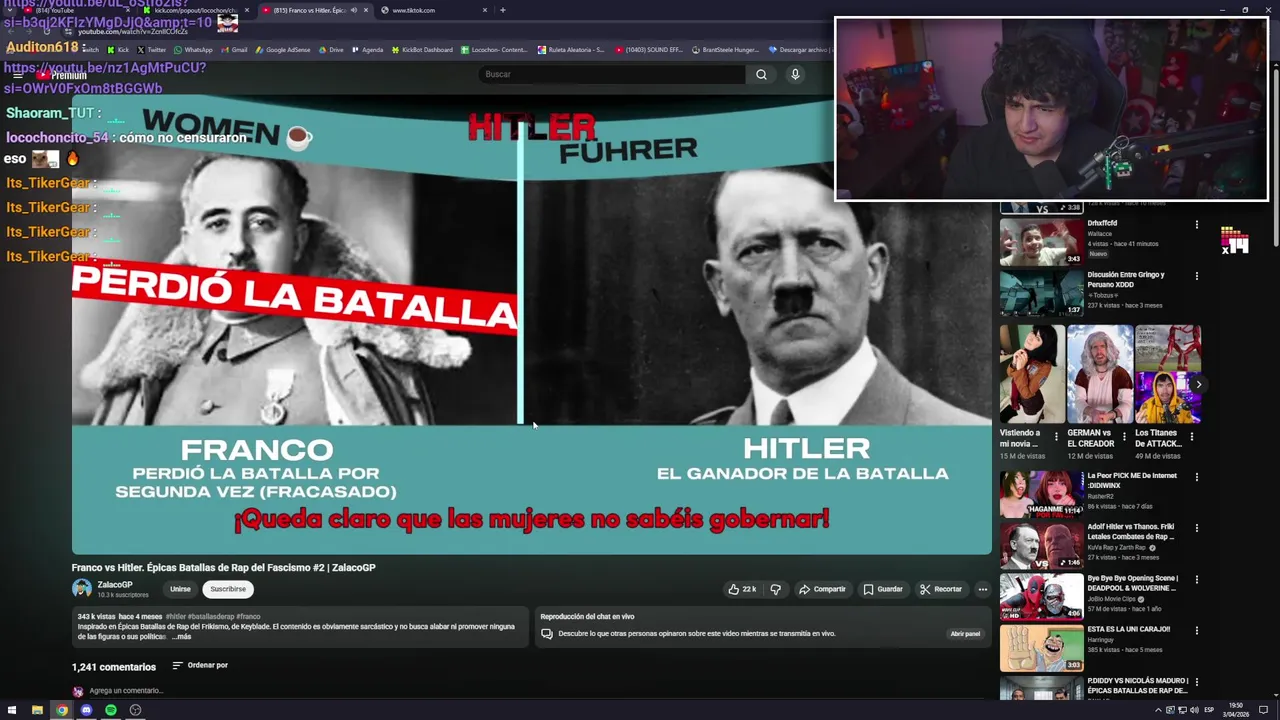Open the Deadpool & Wolverine Bye Bye Bye thumbnail
This screenshot has width=1280, height=720.
[x=1041, y=596]
